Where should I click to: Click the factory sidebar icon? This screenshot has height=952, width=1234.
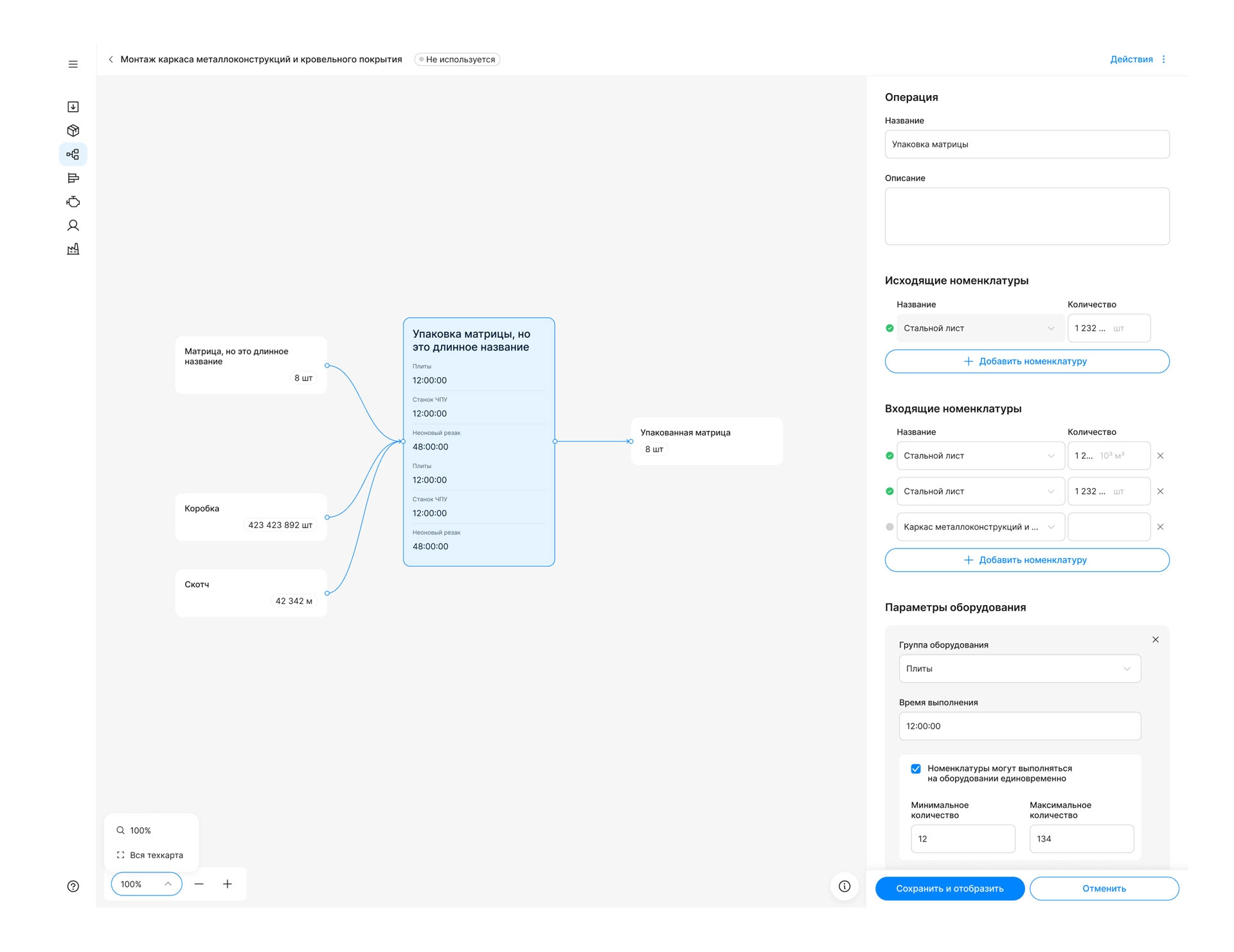coord(73,249)
